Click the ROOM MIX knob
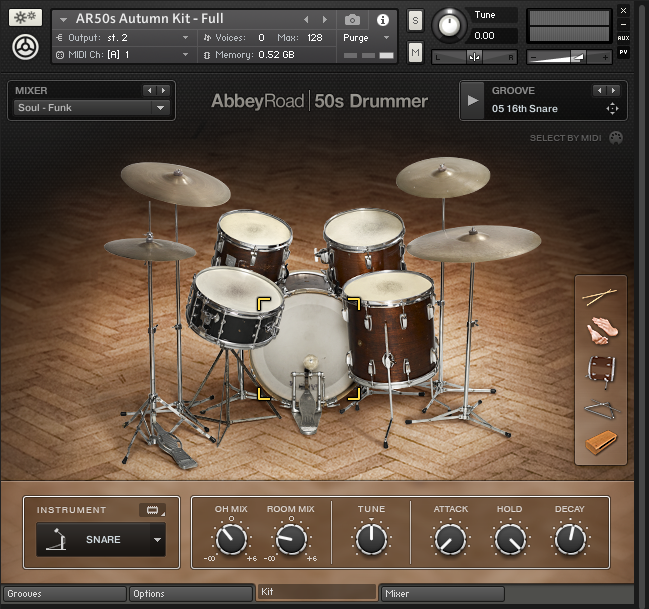 click(x=291, y=540)
